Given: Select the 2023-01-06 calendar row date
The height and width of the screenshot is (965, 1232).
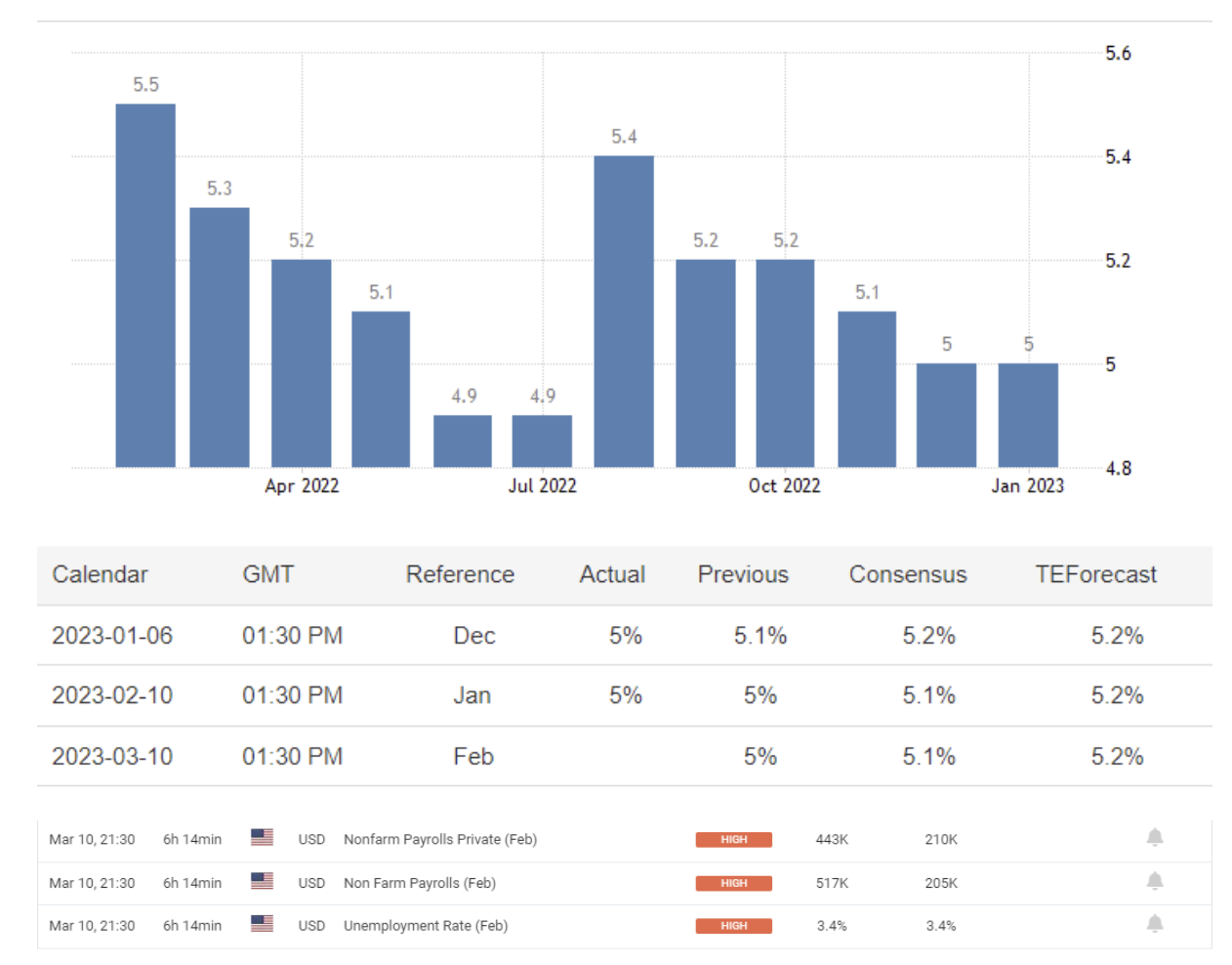Looking at the screenshot, I should point(112,636).
